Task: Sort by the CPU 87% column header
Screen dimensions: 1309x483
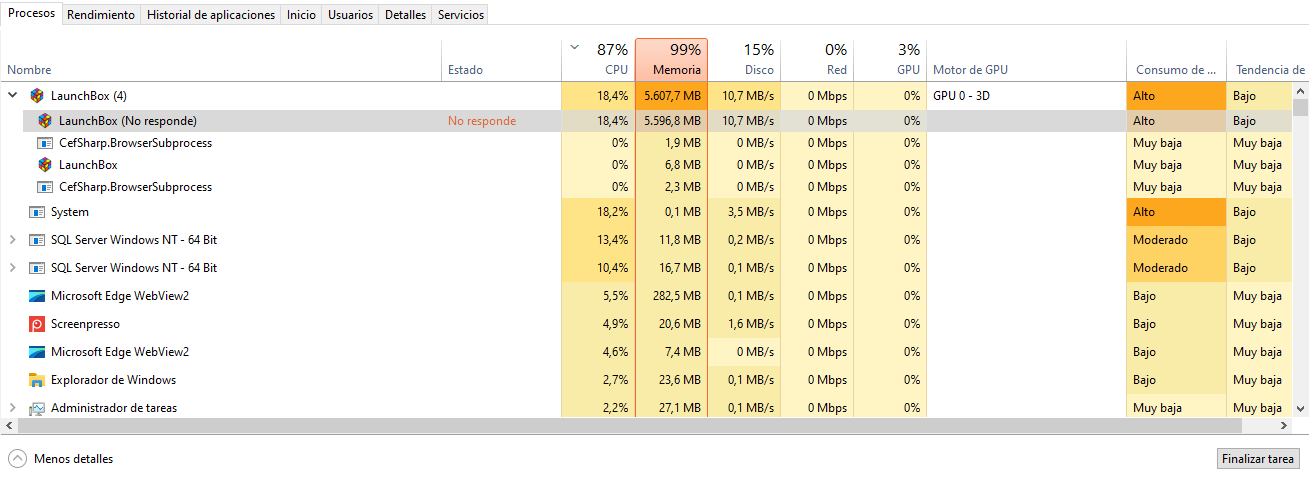Action: point(598,60)
